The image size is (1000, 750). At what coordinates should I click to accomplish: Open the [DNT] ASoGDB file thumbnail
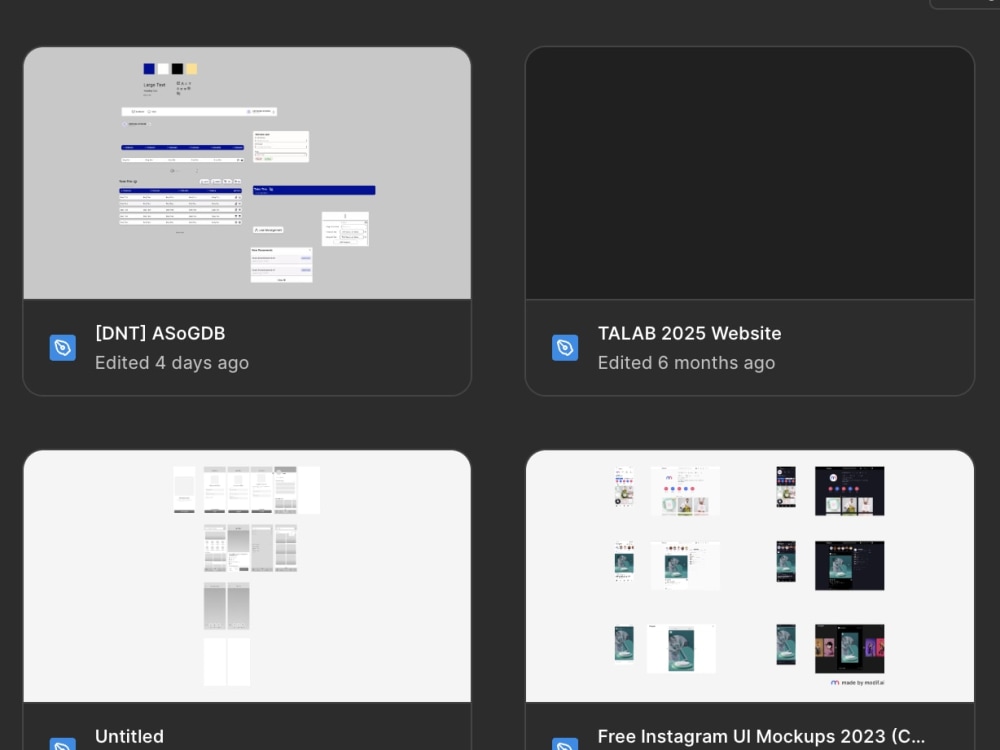[x=247, y=173]
